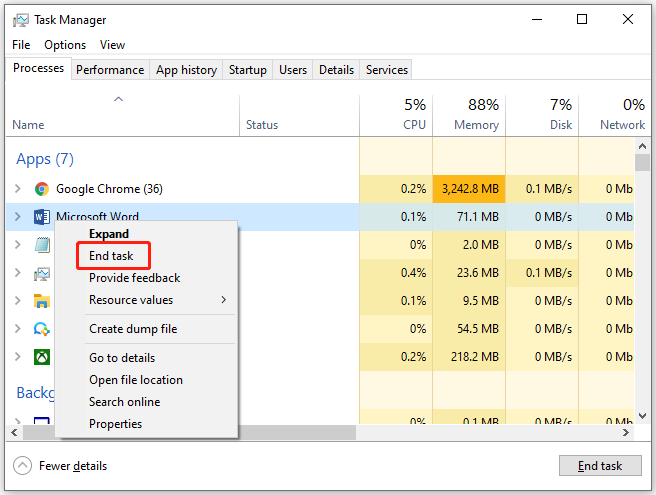Select Create dump file option

point(133,329)
